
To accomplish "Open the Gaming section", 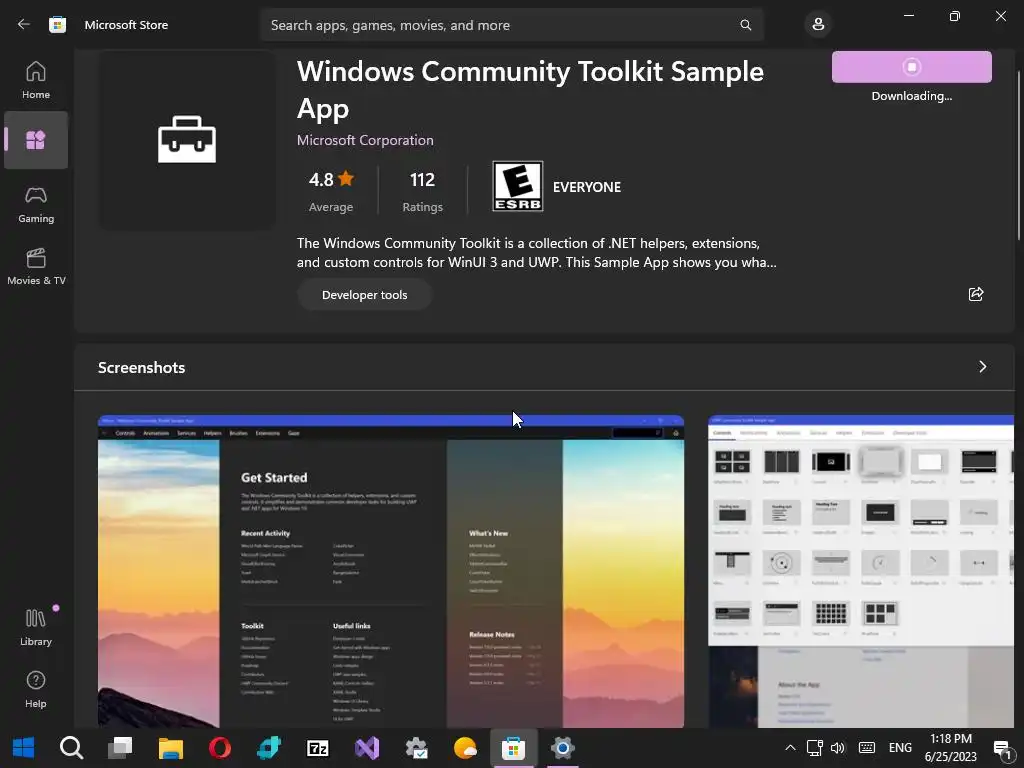I will pos(36,205).
